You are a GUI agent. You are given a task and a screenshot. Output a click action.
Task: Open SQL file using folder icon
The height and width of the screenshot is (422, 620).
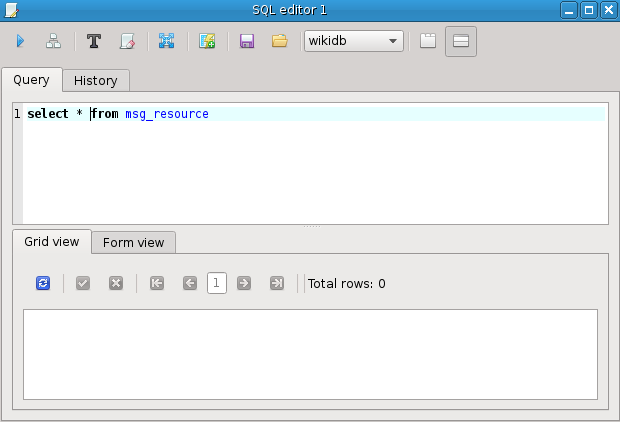tap(280, 41)
